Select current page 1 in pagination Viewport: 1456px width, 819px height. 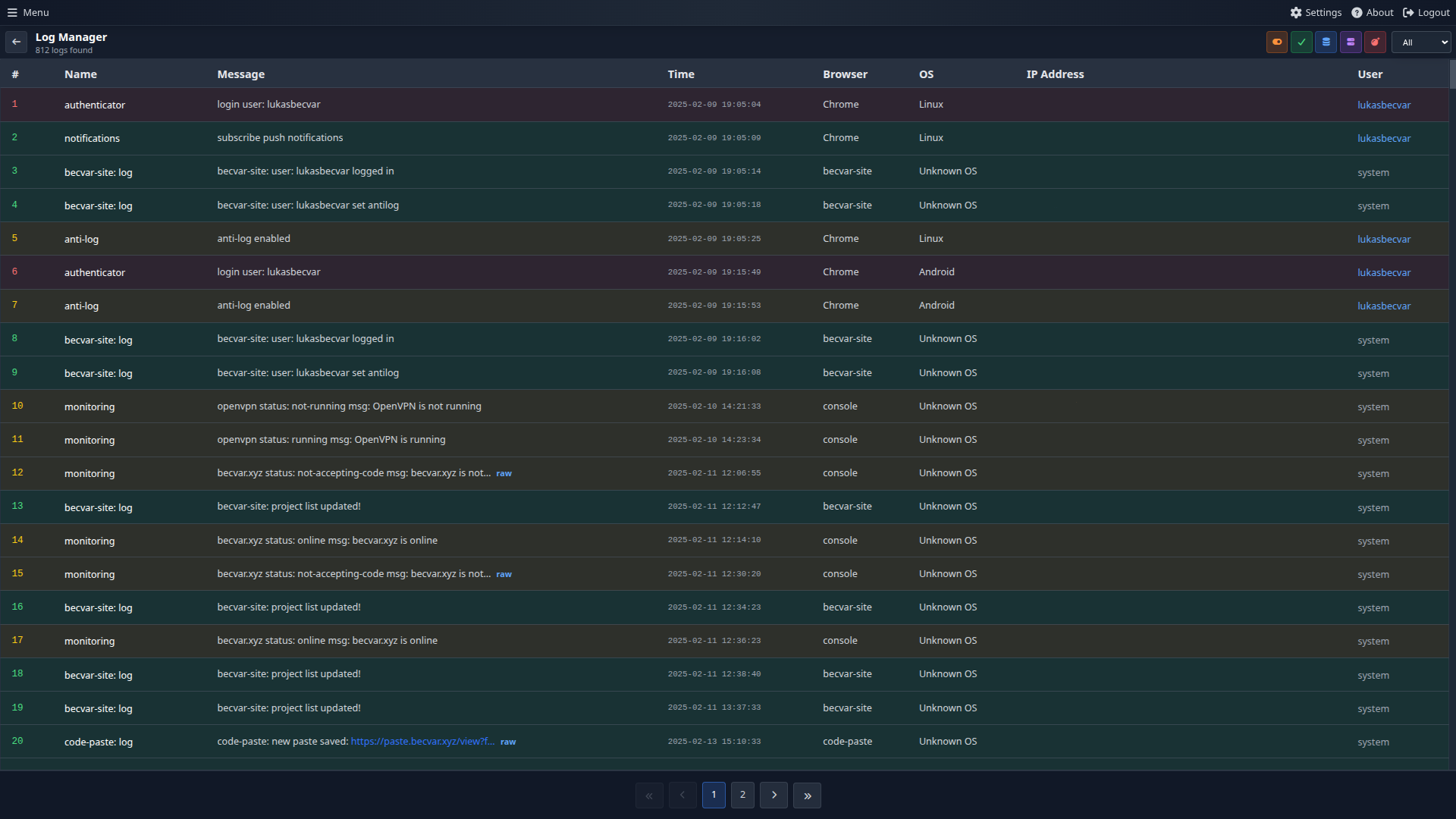pos(714,795)
